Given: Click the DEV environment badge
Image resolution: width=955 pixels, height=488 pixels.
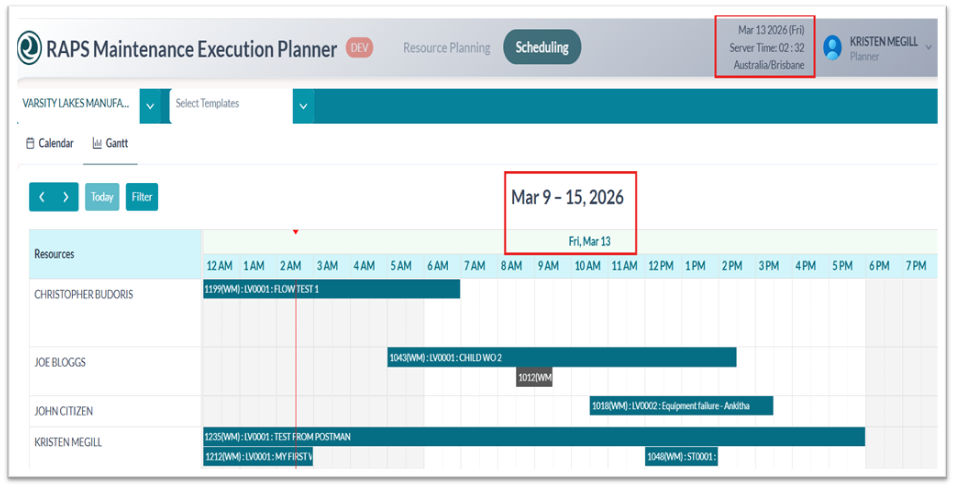Looking at the screenshot, I should pos(359,48).
